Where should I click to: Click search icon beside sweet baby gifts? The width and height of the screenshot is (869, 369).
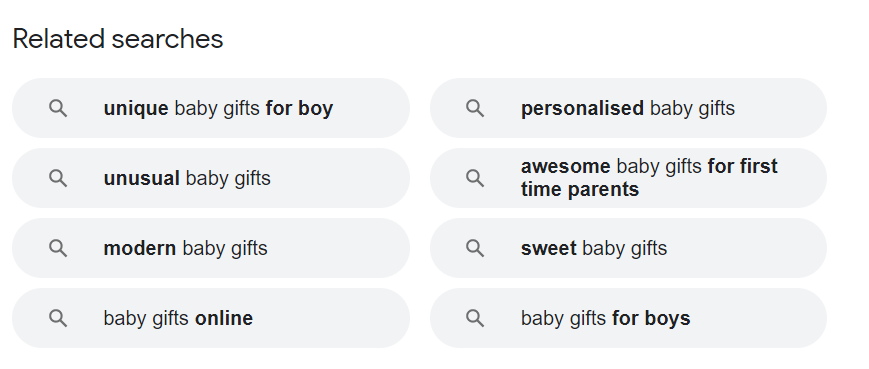pos(475,248)
